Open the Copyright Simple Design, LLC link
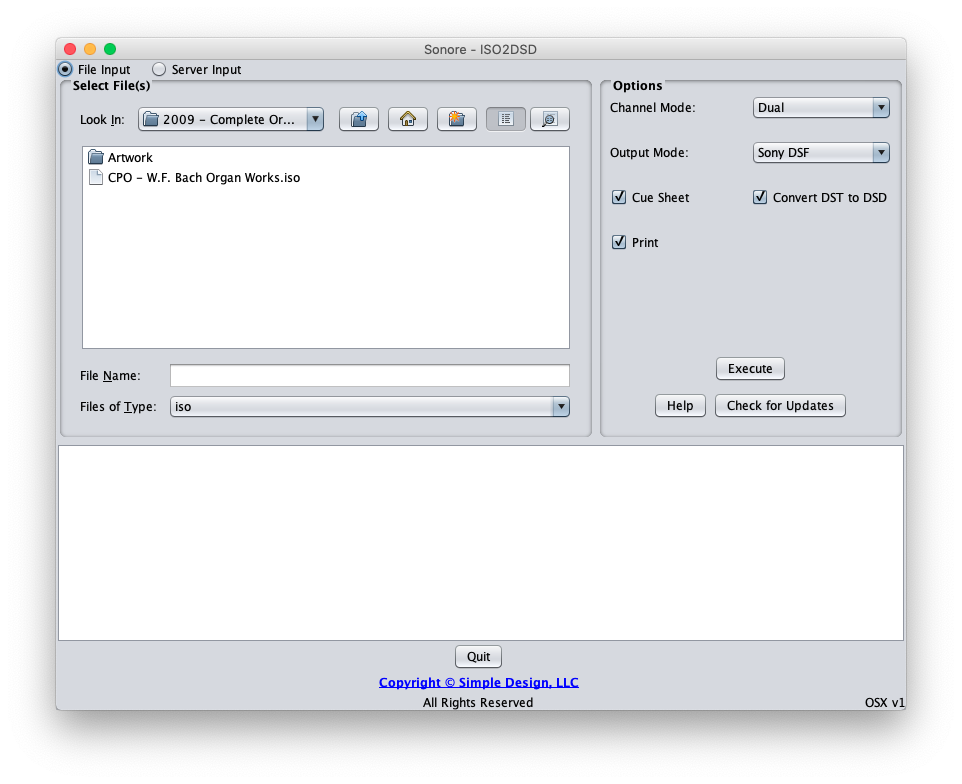Screen dimensions: 962x784 [x=479, y=682]
